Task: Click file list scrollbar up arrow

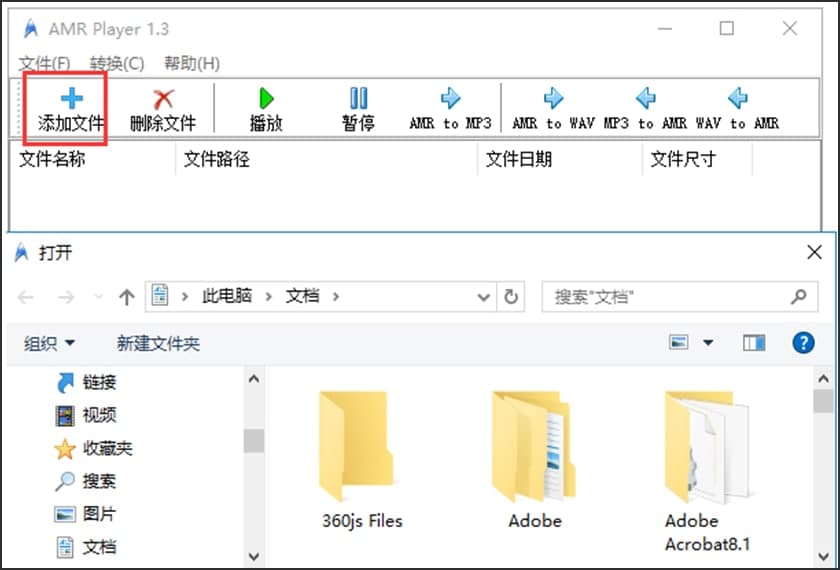Action: (x=823, y=379)
